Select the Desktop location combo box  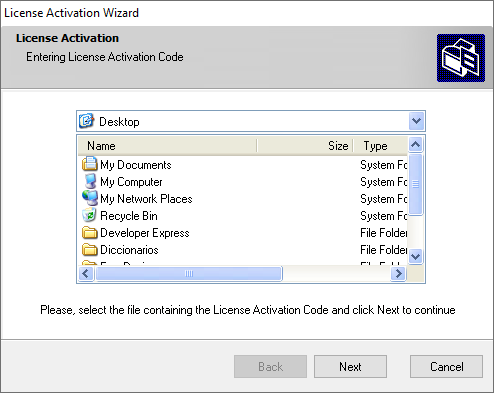(251, 121)
